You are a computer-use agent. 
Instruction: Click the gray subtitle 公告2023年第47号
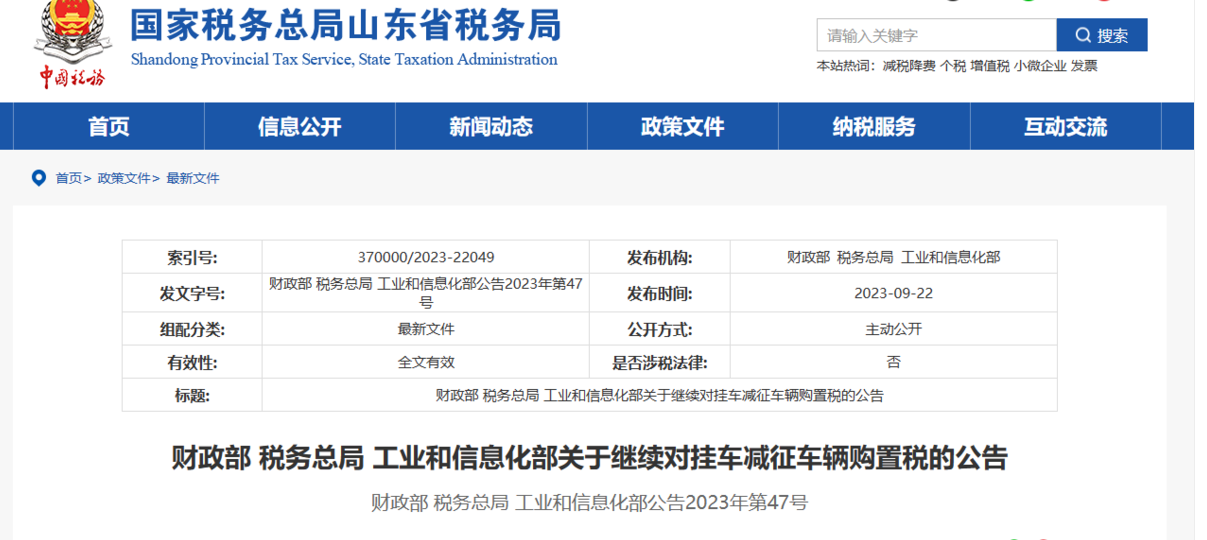(x=589, y=502)
